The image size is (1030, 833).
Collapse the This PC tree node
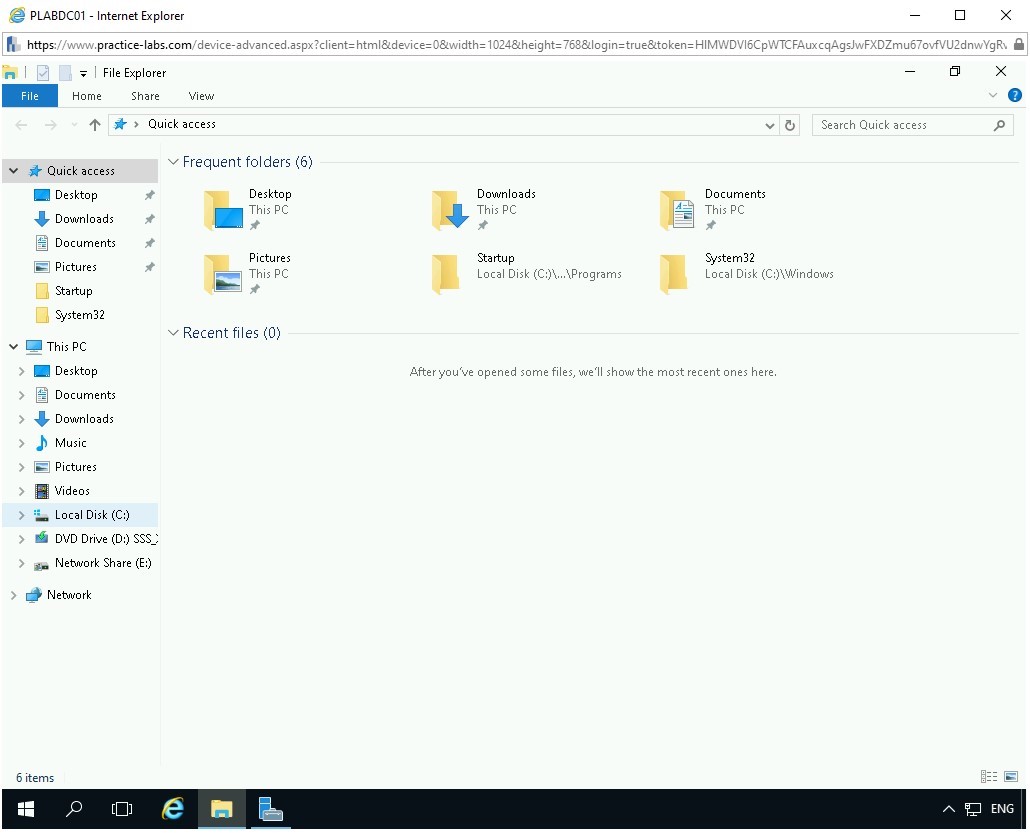click(x=13, y=347)
